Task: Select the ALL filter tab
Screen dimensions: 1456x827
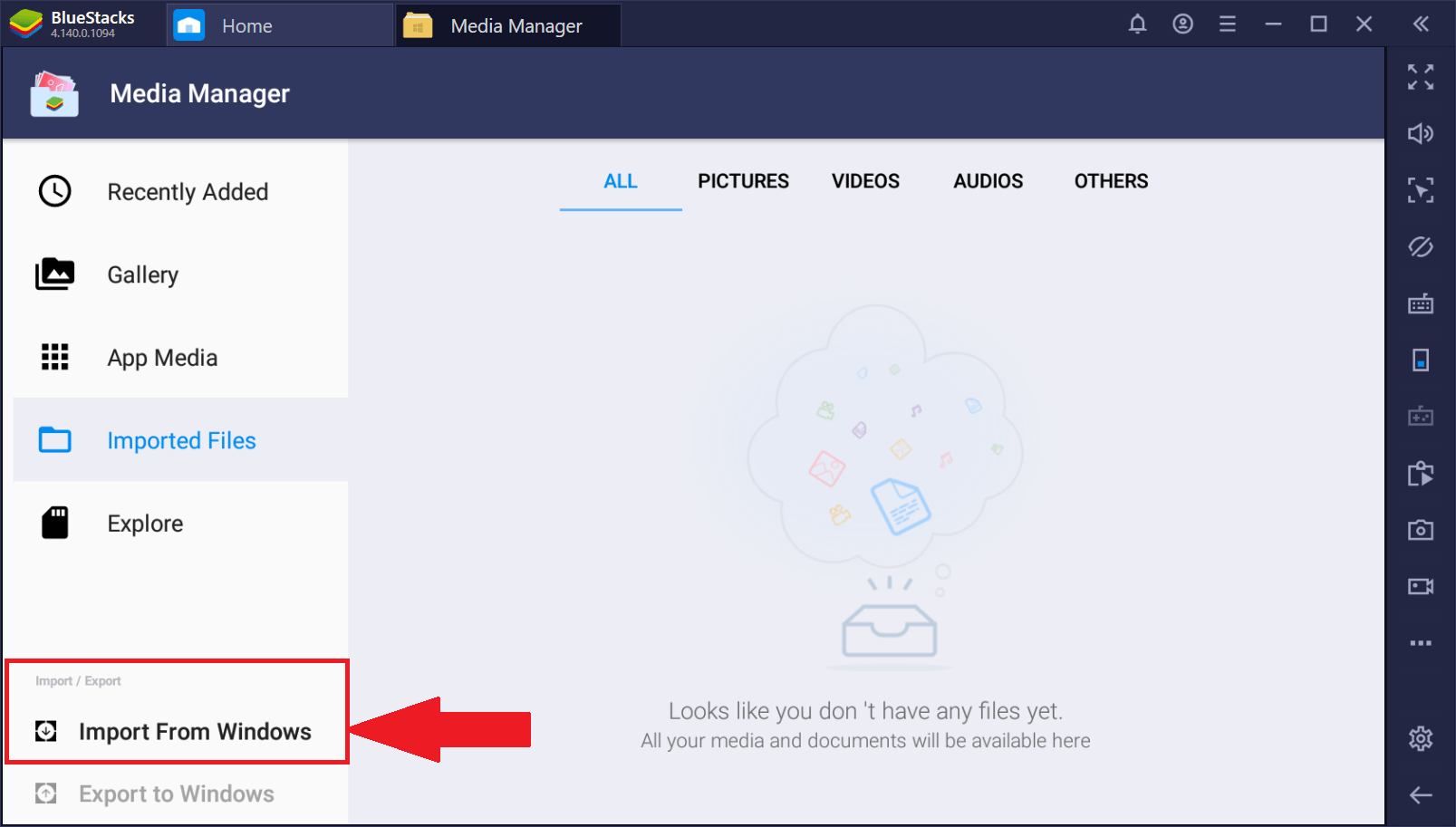Action: [x=621, y=182]
